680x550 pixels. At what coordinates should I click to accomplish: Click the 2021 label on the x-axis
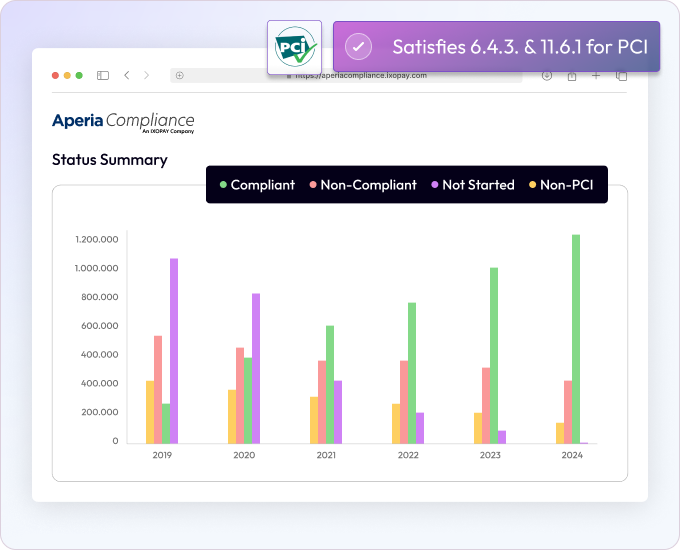pyautogui.click(x=326, y=455)
